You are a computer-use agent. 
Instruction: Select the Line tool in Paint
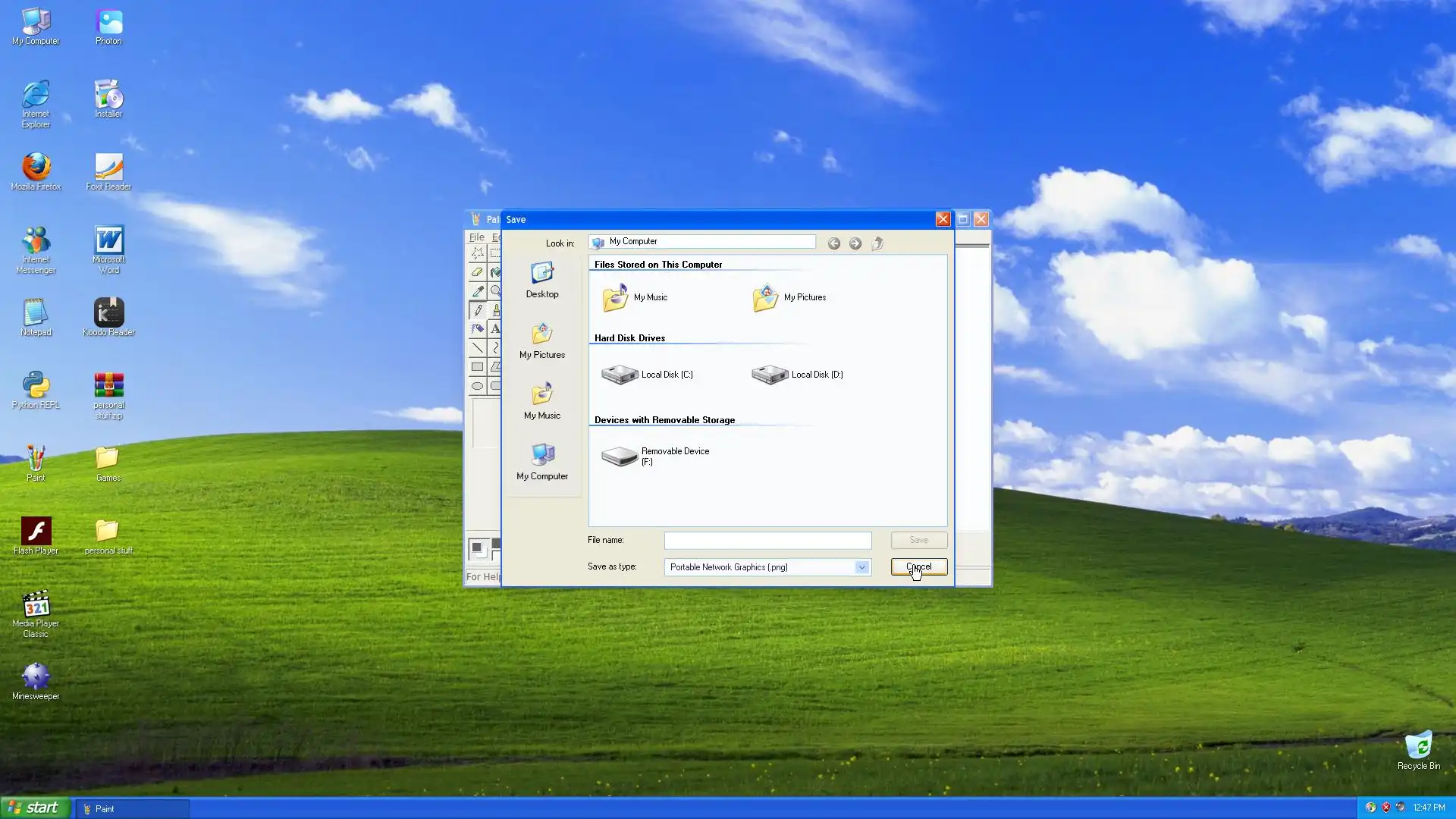477,348
